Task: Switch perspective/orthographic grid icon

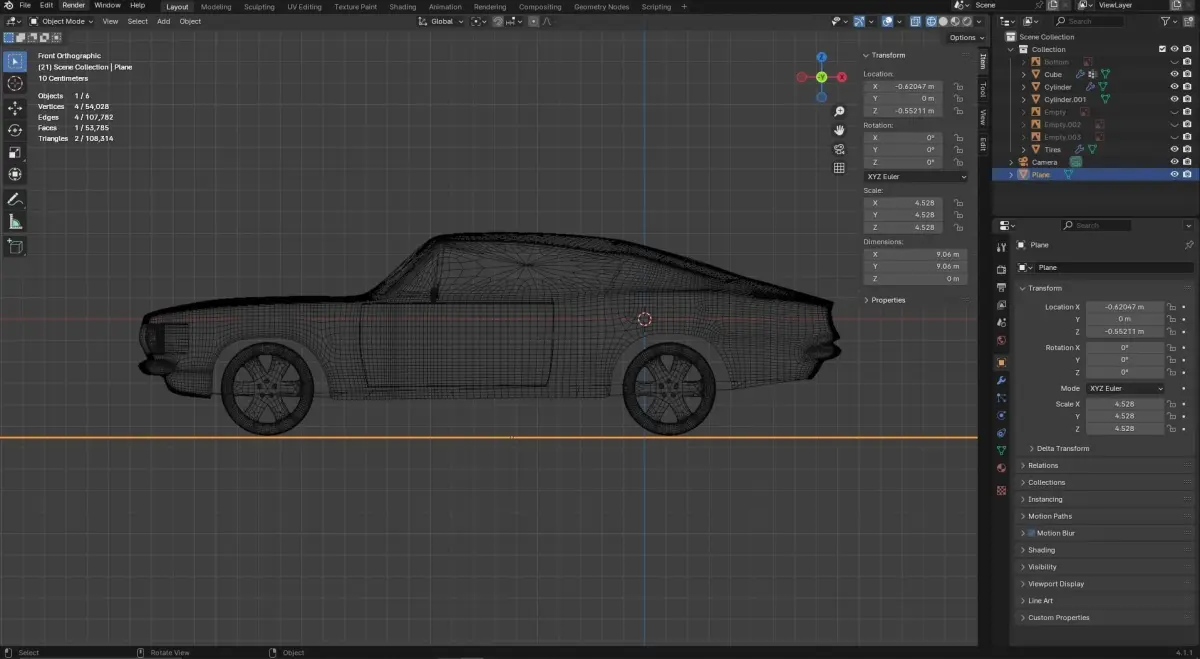Action: pyautogui.click(x=840, y=168)
